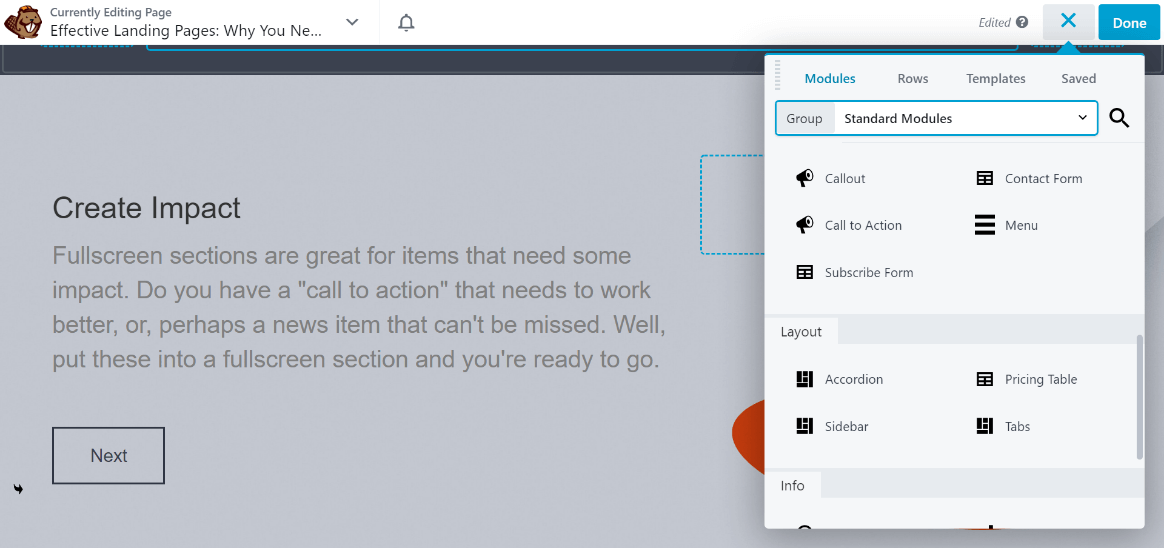Select the Subscribe Form module label
The image size is (1164, 548).
[x=869, y=273]
